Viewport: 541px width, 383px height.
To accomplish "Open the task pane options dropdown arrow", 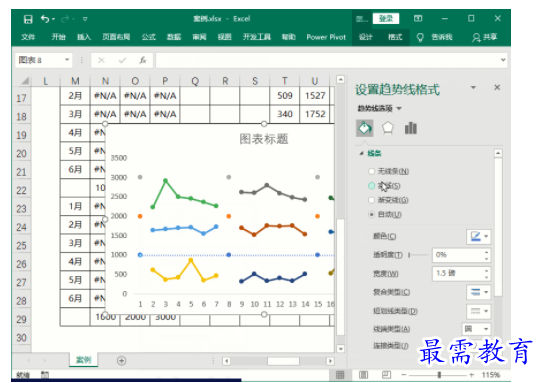I will point(473,87).
